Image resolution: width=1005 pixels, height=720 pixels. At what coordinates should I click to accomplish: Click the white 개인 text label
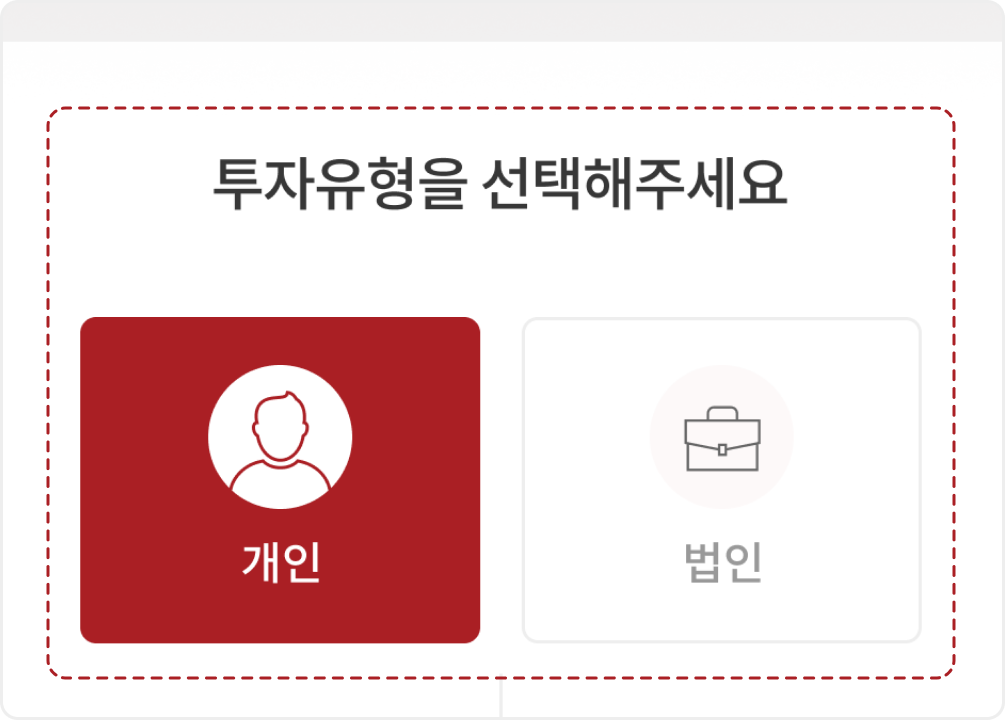(281, 562)
